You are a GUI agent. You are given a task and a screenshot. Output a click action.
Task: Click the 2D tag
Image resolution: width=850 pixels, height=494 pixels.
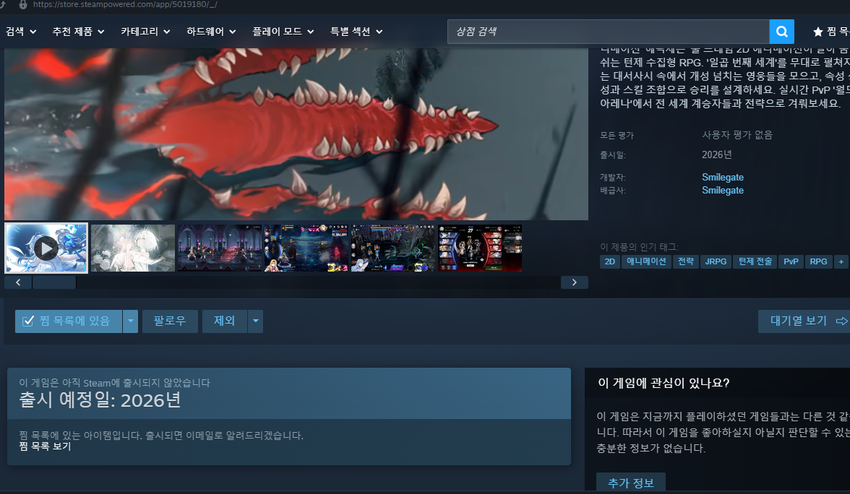coord(610,262)
